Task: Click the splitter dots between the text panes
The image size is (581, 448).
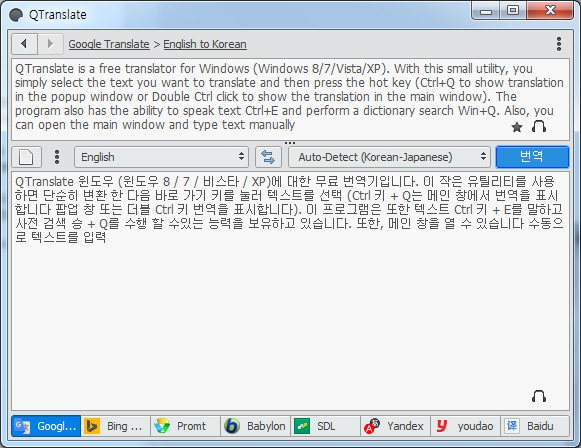Action: point(290,143)
